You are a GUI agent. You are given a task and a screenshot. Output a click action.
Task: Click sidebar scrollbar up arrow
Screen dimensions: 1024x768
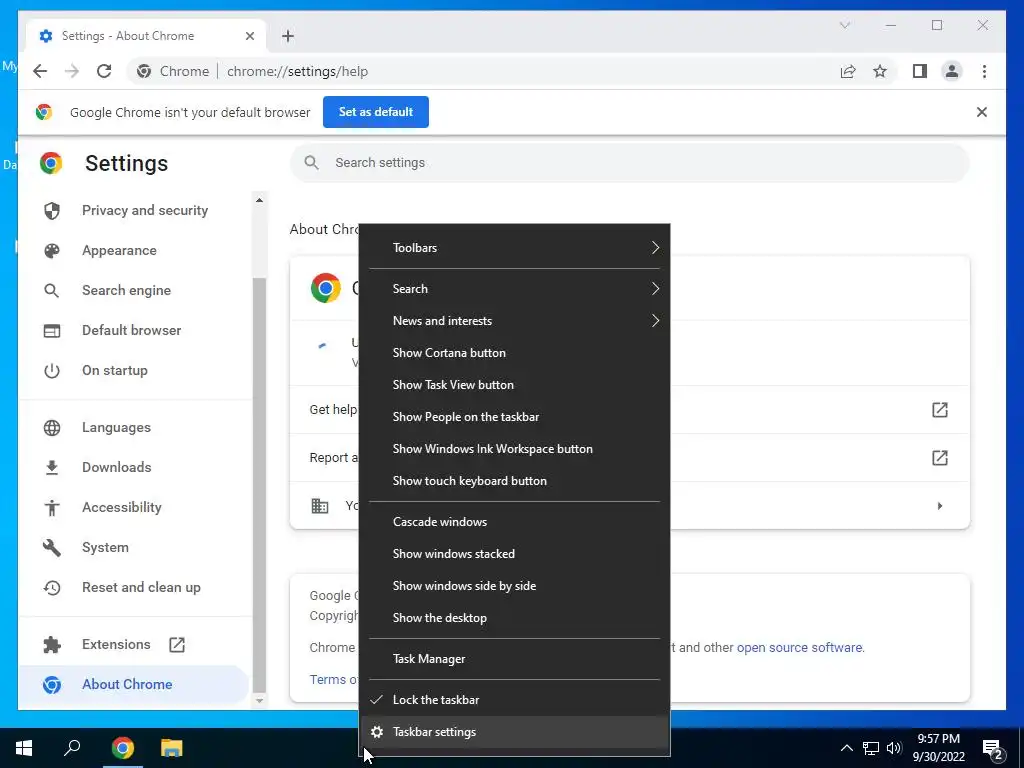tap(259, 200)
